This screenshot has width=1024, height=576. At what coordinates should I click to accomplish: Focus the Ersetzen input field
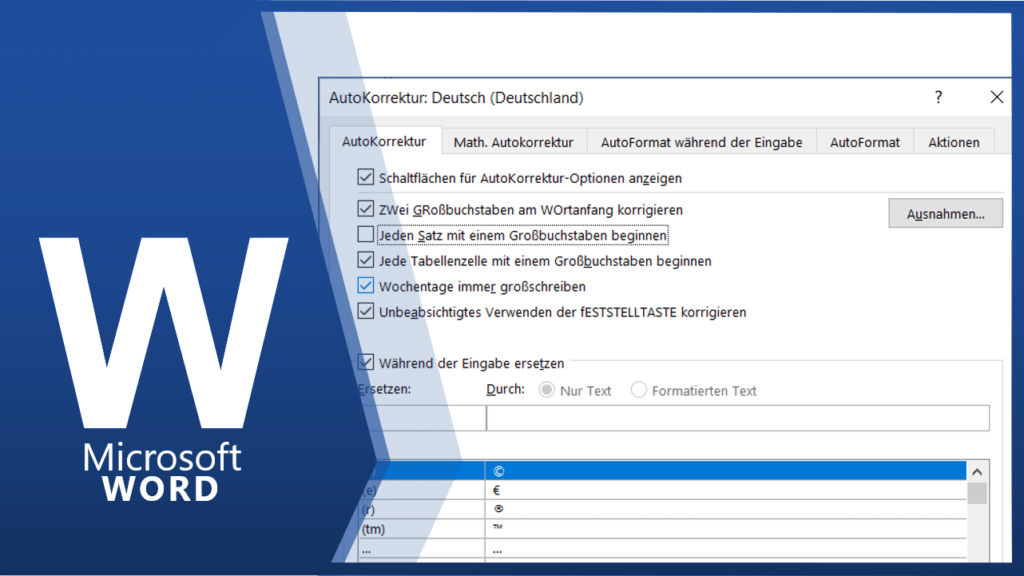tap(422, 418)
